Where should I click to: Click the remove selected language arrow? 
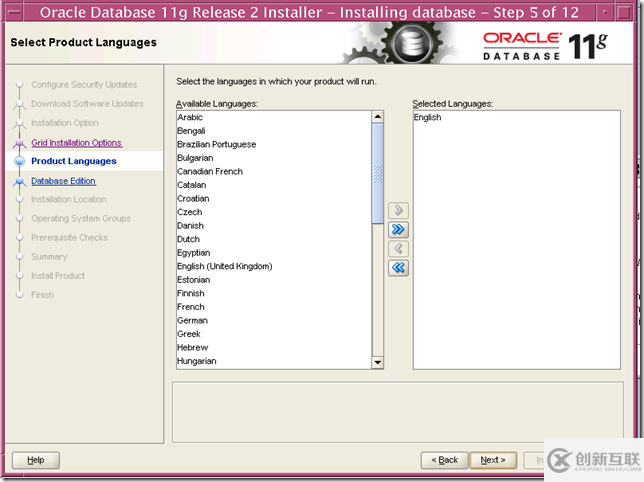coord(398,249)
